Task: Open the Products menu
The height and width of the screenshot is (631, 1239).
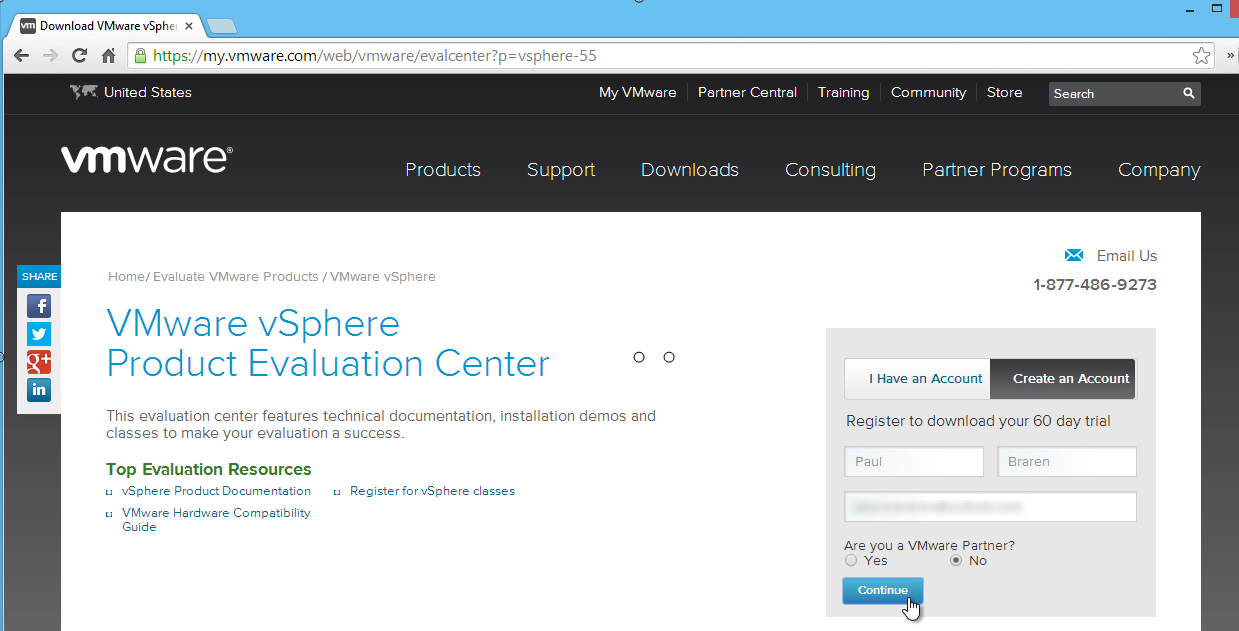Action: pos(443,170)
